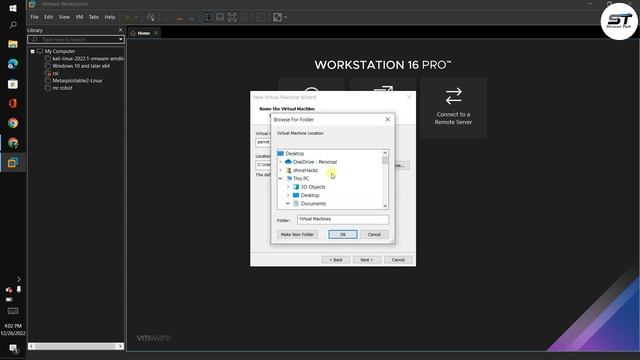Expand the 3D Objects node
This screenshot has height=360, width=640.
click(288, 187)
